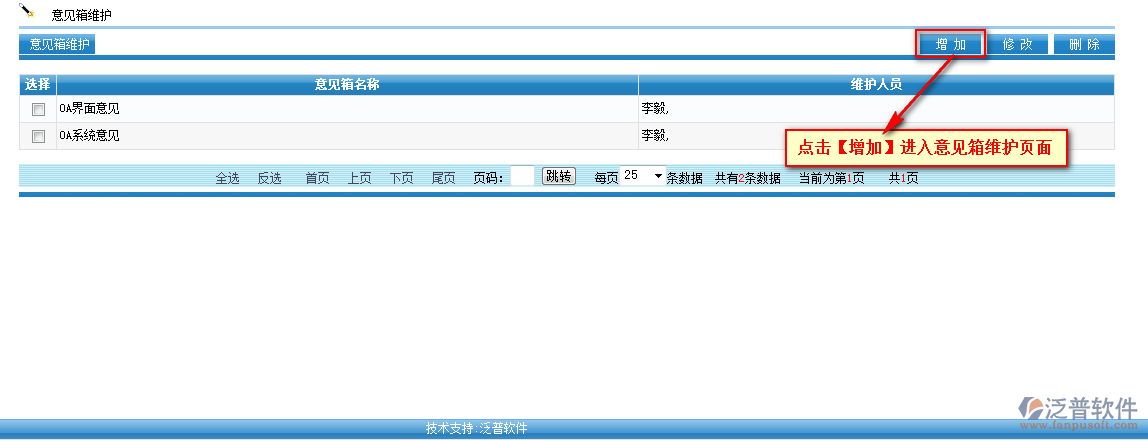This screenshot has height=441, width=1148.
Task: Go to first page via 首页
Action: coord(317,178)
